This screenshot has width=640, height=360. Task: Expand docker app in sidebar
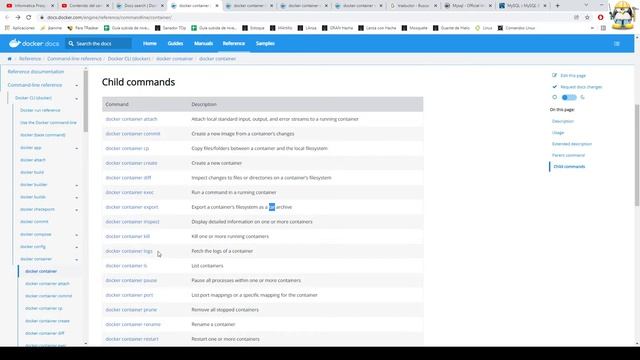[77, 148]
